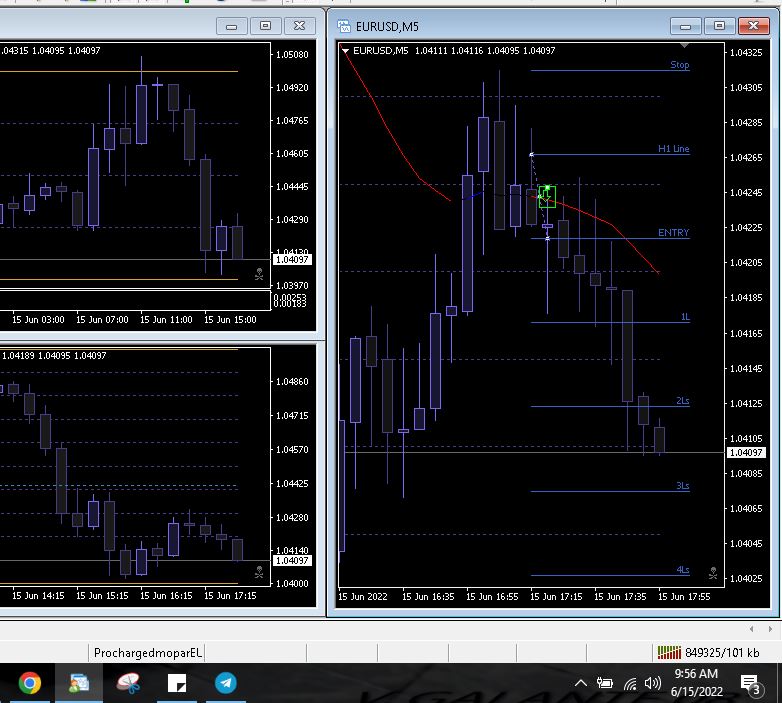Open Telegram from the taskbar
The image size is (782, 703).
[226, 684]
